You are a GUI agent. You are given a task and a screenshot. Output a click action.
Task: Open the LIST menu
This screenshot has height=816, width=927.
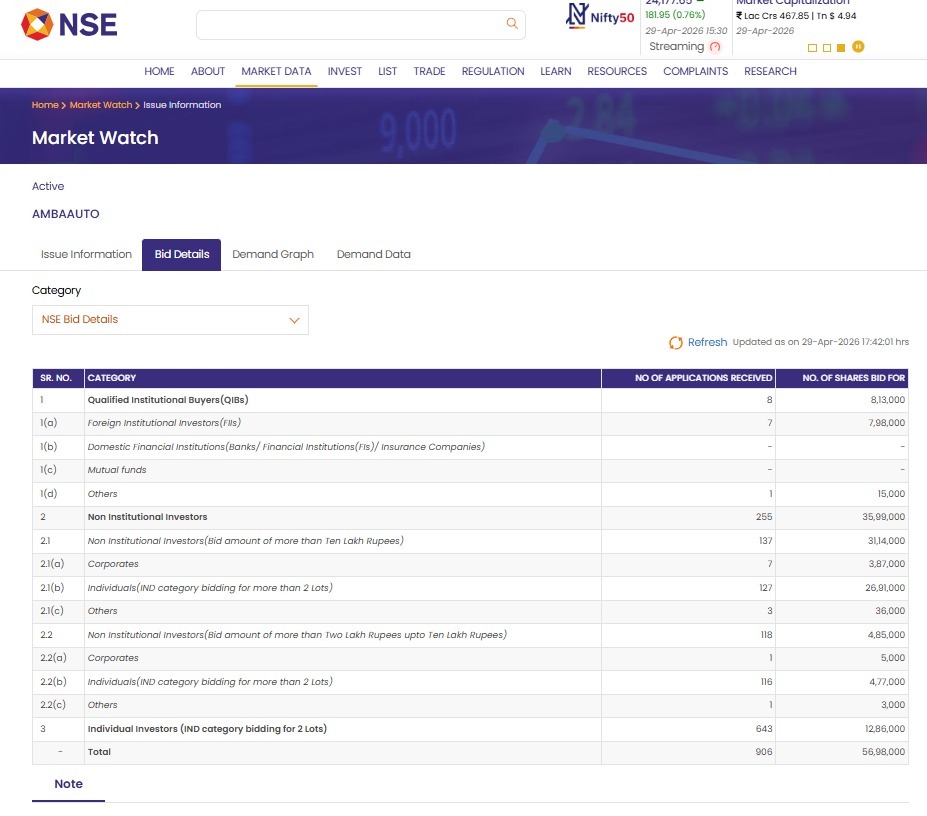pyautogui.click(x=387, y=72)
